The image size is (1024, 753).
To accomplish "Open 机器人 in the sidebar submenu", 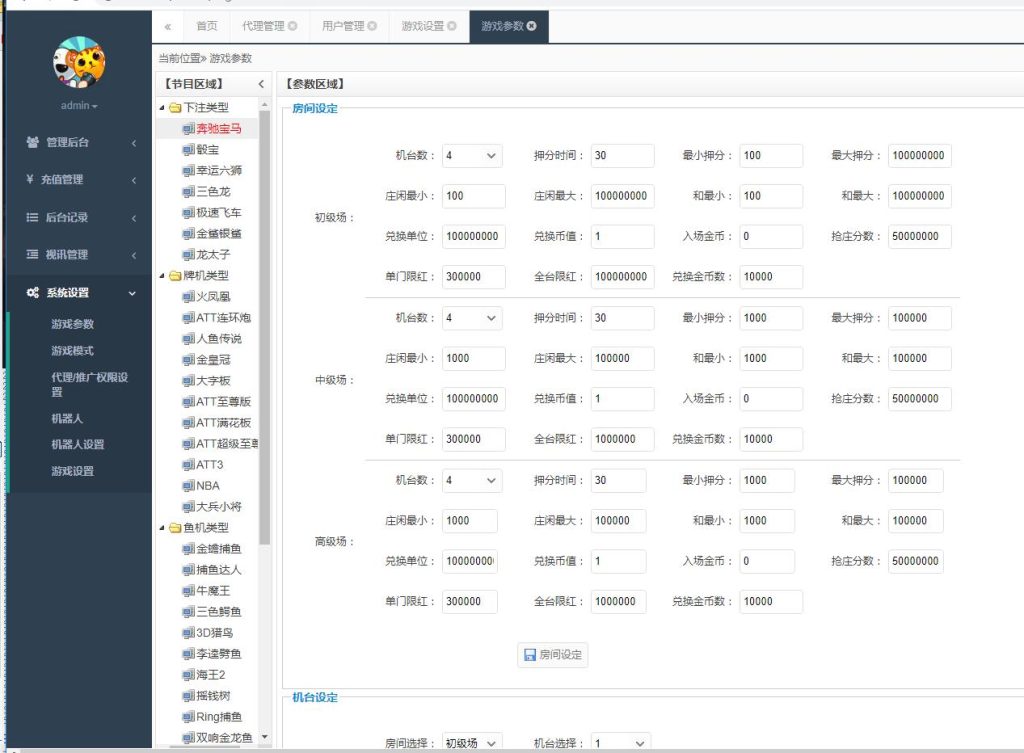I will point(67,419).
